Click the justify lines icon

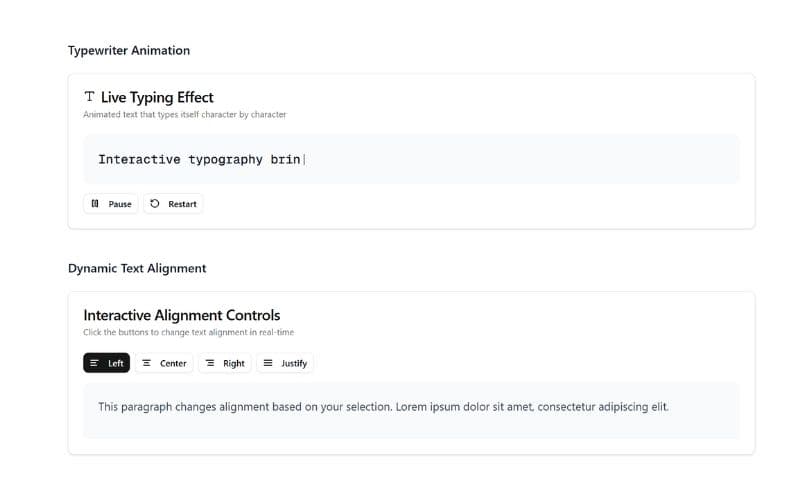(268, 363)
